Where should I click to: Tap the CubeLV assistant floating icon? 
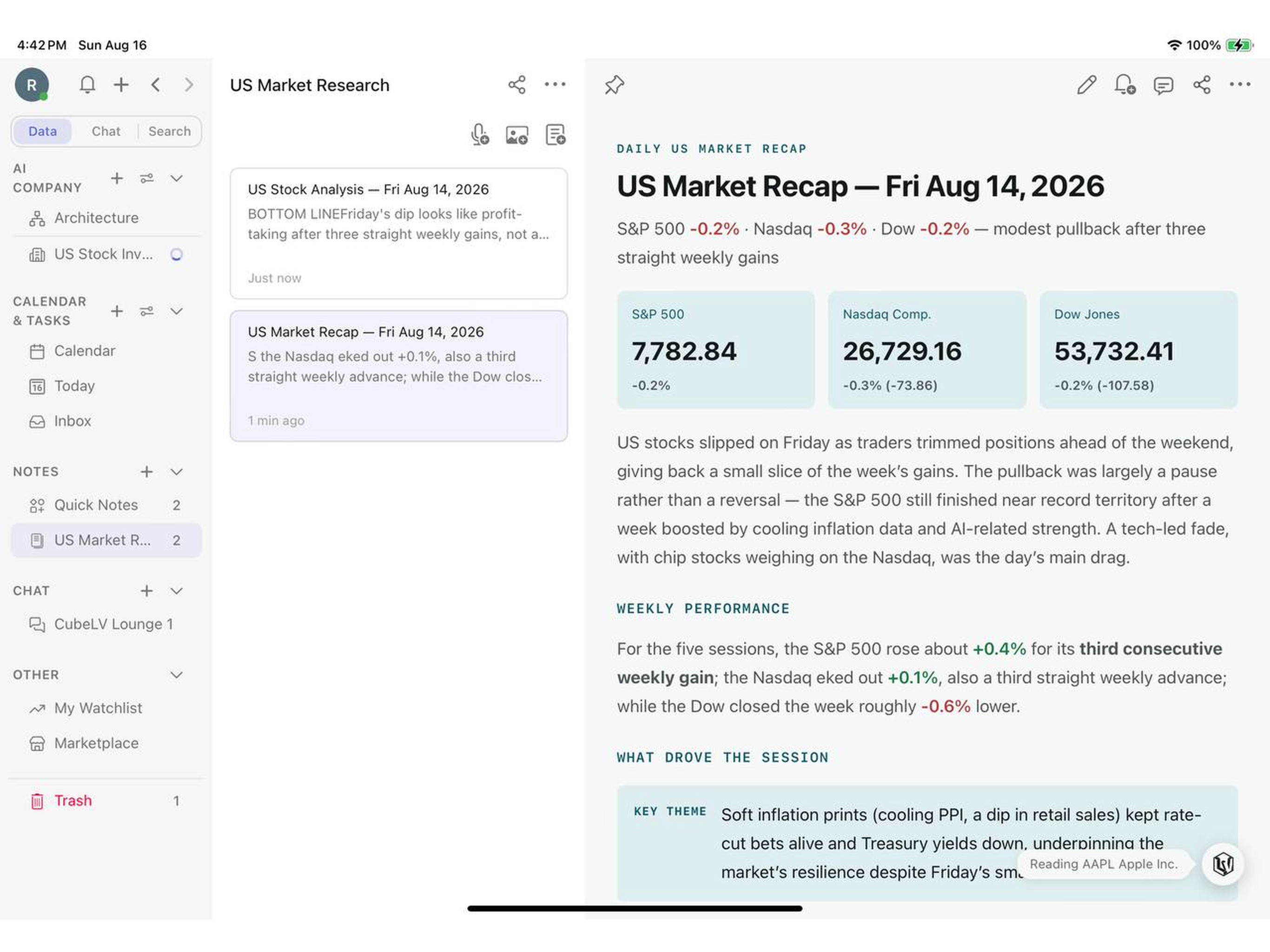coord(1223,864)
